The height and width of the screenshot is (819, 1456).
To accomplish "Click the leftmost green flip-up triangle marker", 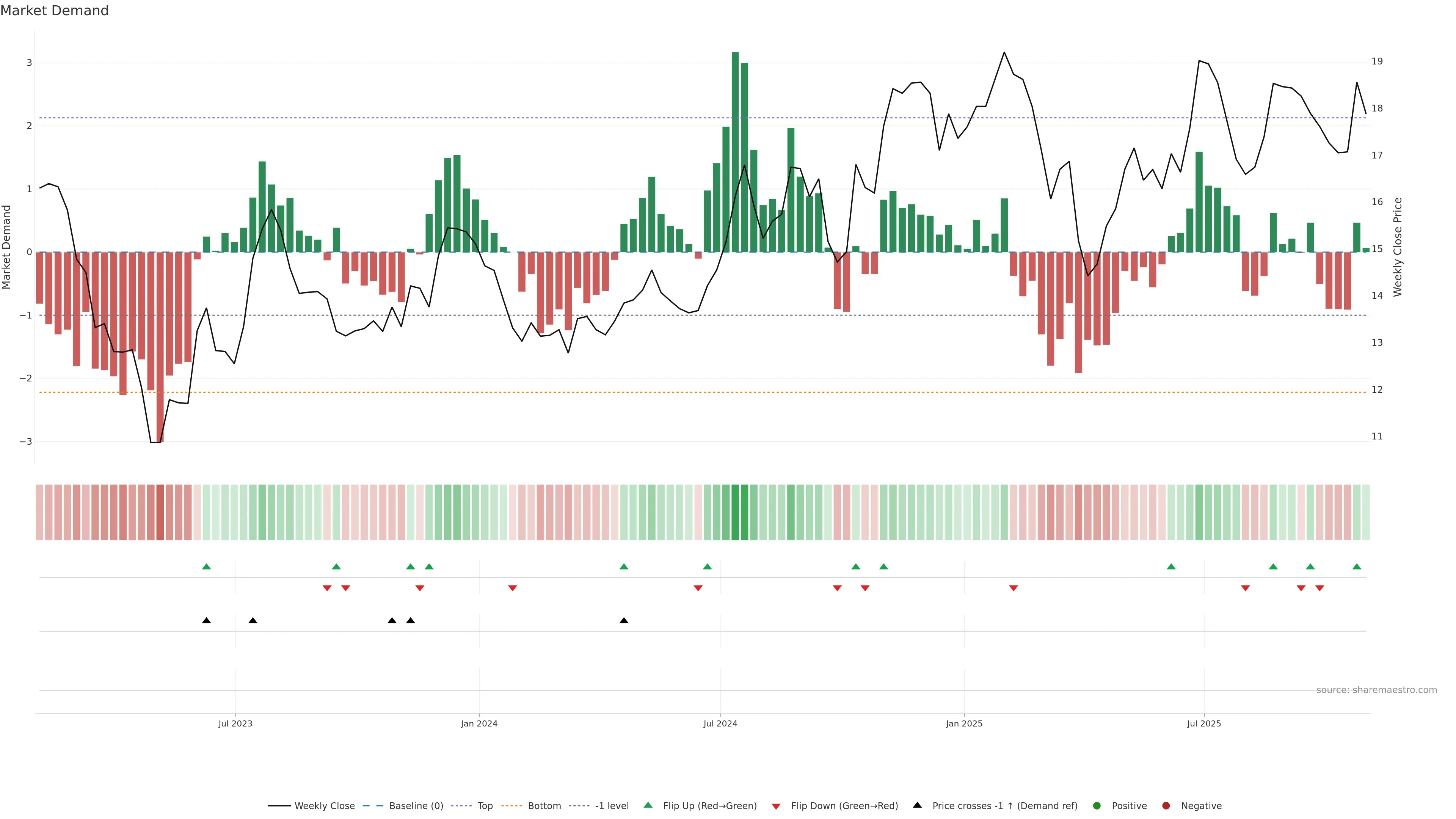I will click(206, 566).
